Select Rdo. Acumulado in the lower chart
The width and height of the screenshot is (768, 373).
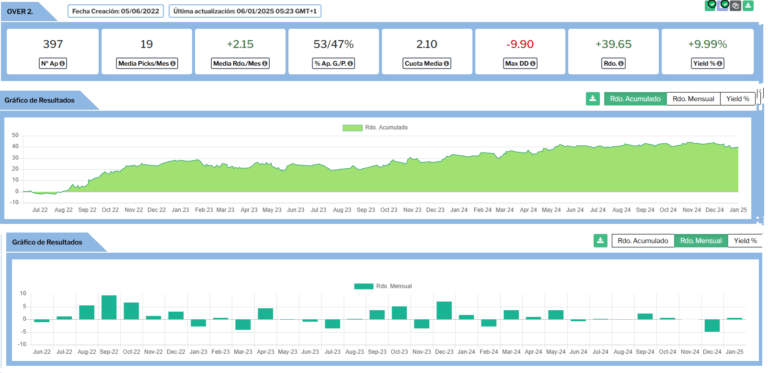point(643,241)
